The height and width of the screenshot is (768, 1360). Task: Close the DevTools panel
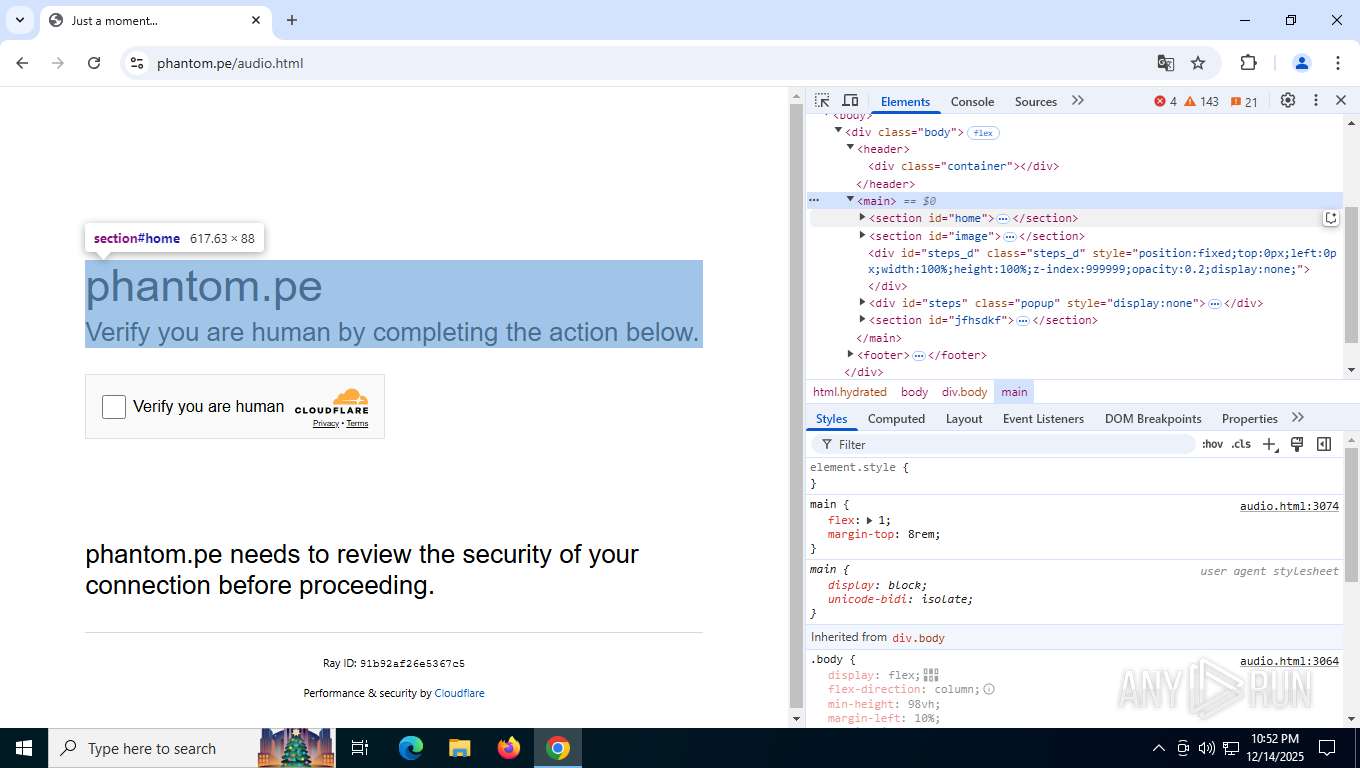(x=1341, y=101)
